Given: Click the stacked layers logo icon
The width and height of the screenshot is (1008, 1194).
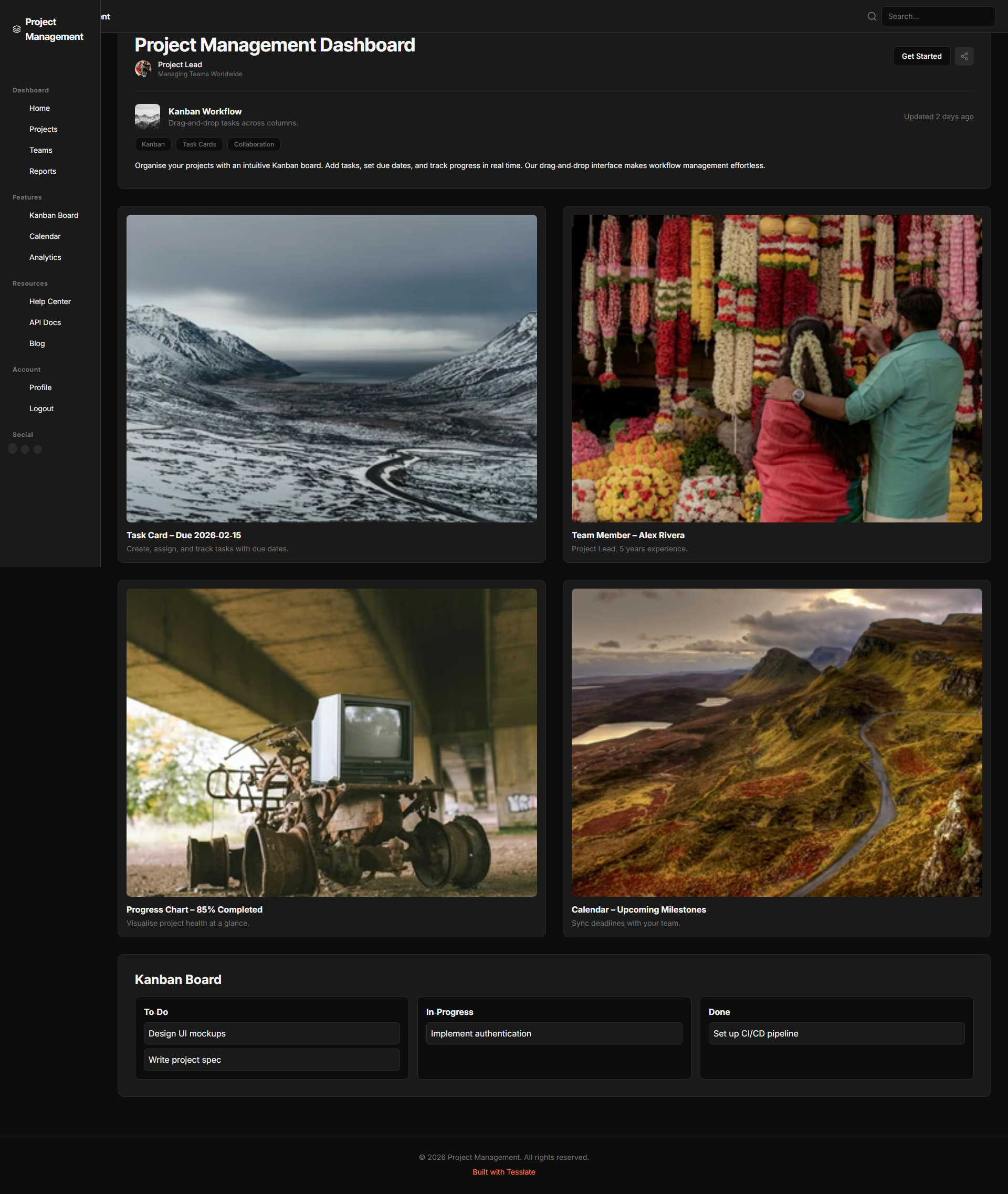Looking at the screenshot, I should [17, 29].
